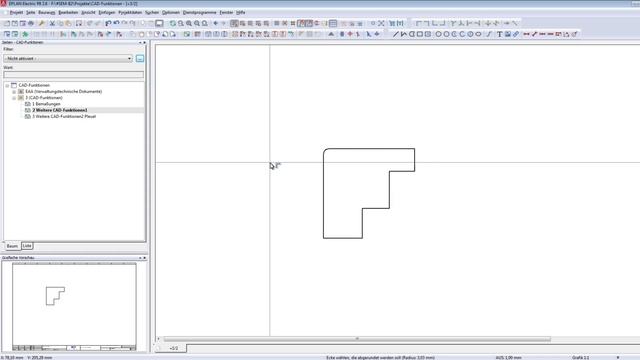Insert a hyperlink via chain icon

coord(516,34)
